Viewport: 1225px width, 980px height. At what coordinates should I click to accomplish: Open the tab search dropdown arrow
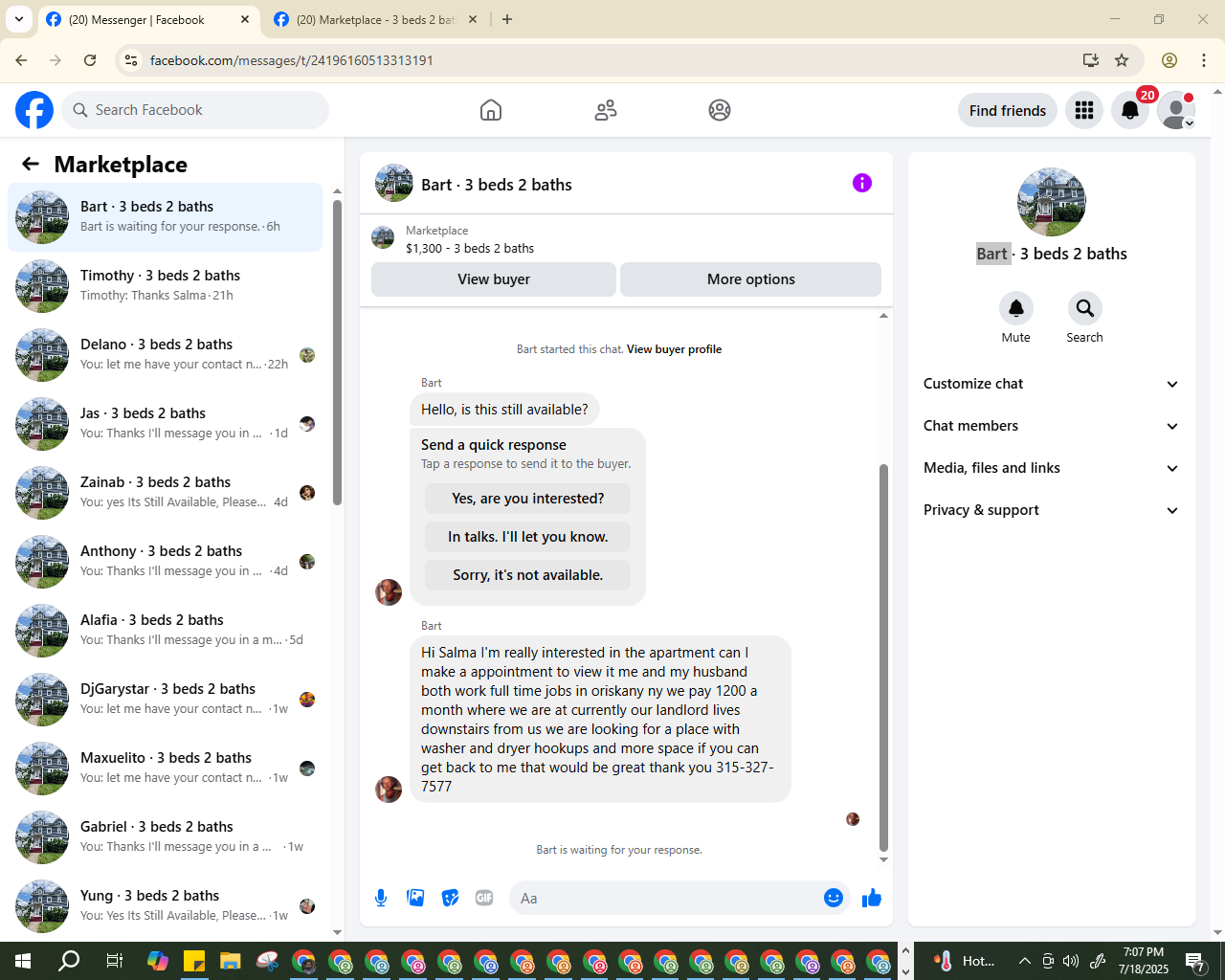click(x=19, y=19)
